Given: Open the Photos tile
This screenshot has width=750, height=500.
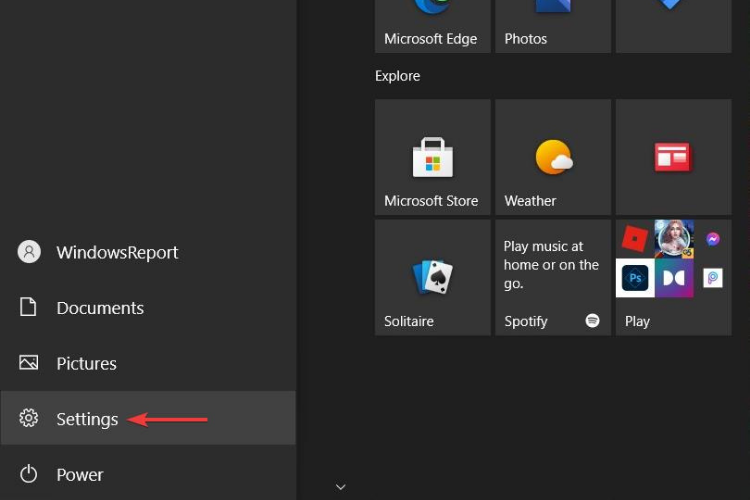Looking at the screenshot, I should coord(553,26).
